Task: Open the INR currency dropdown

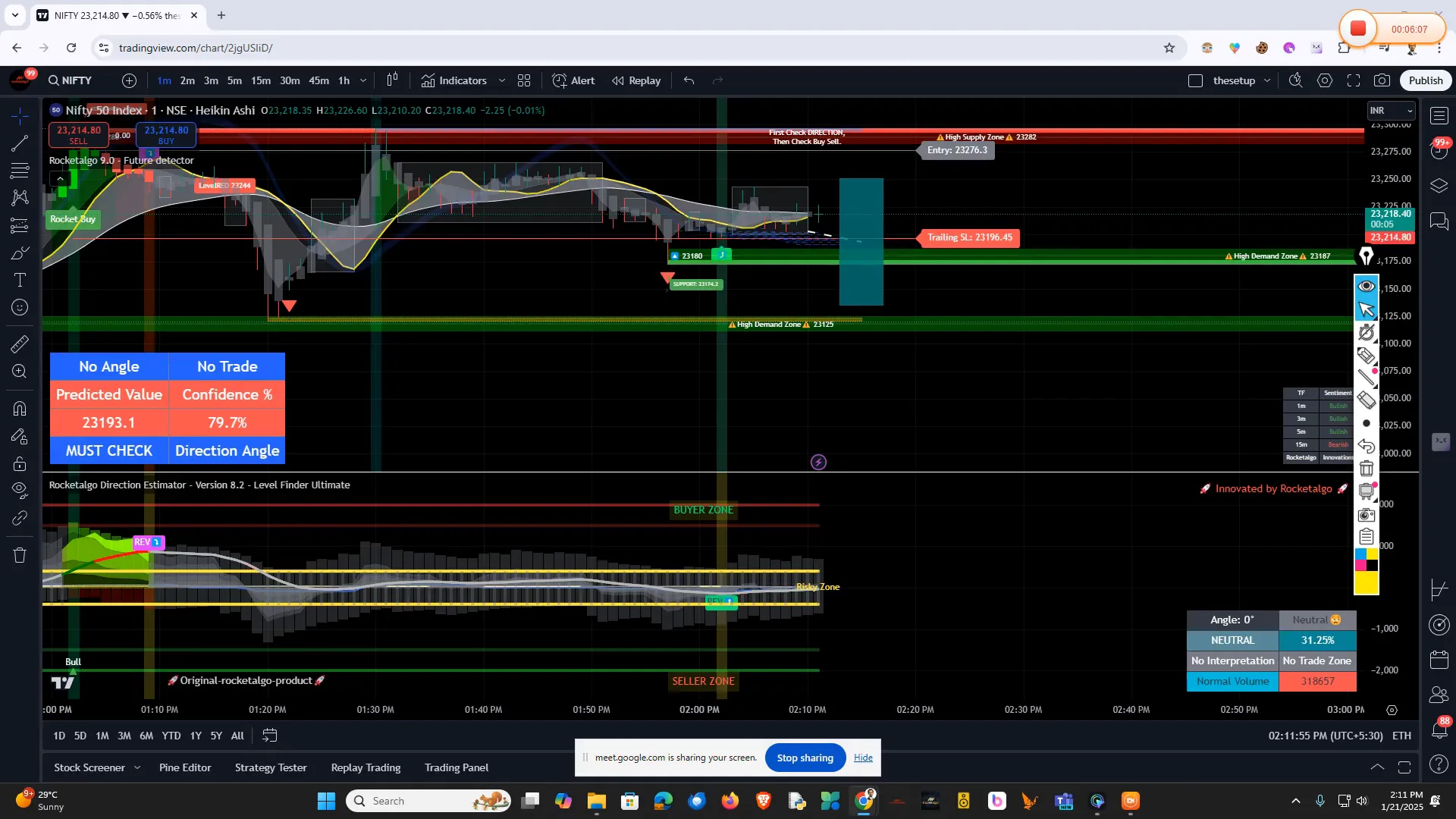Action: click(1392, 111)
